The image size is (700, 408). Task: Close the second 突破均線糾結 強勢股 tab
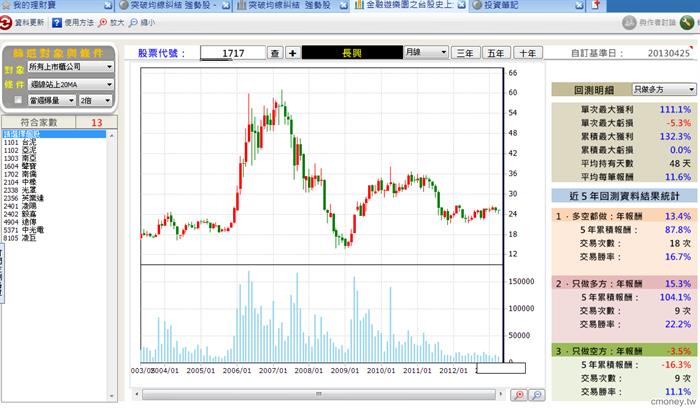click(x=343, y=5)
